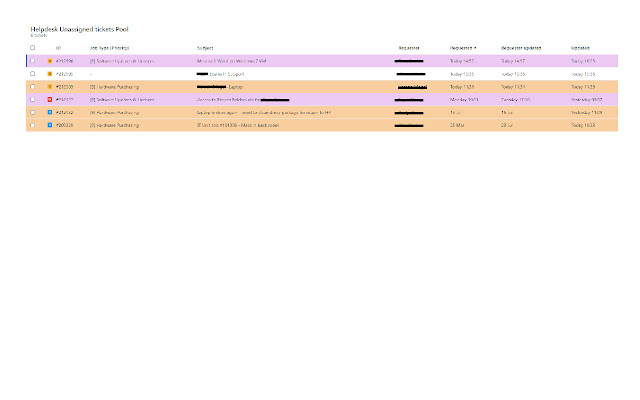The image size is (640, 400).
Task: Click the redacted requester on the white Support row
Action: 411,74
